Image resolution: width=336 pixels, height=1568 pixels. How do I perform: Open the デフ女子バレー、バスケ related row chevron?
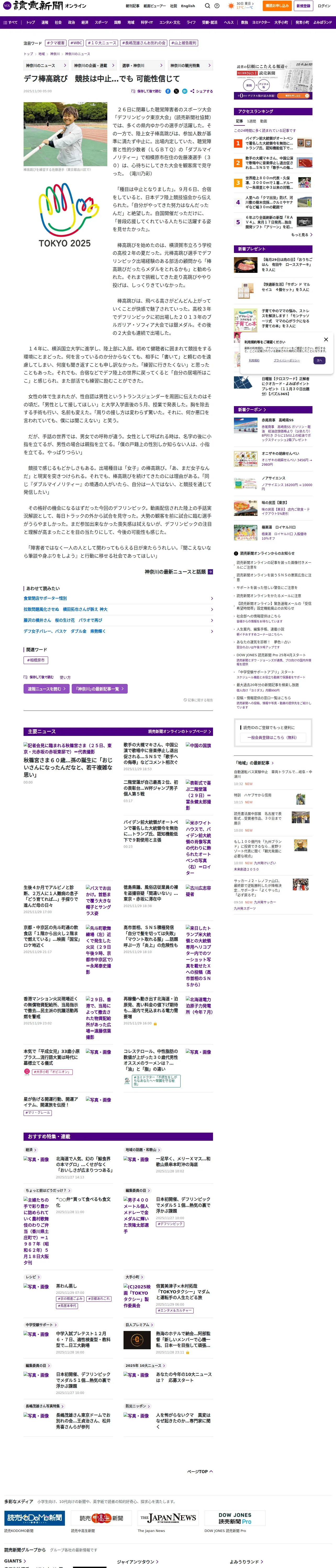212,631
